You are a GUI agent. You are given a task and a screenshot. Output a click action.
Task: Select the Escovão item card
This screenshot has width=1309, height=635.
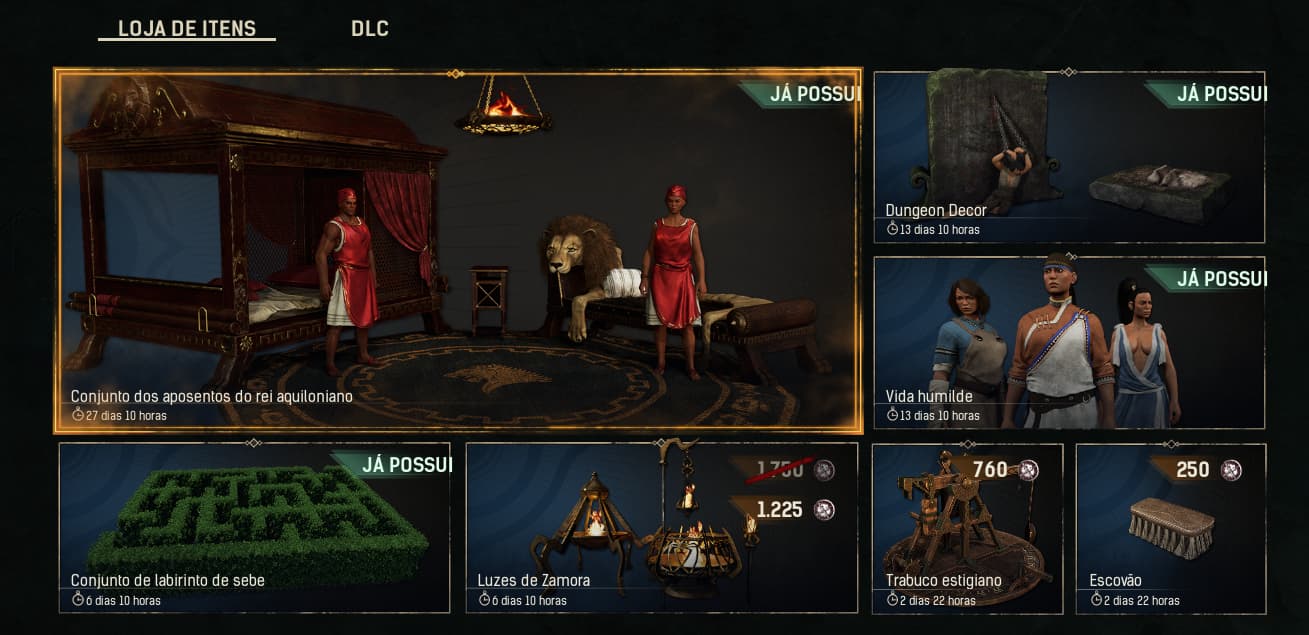1171,528
